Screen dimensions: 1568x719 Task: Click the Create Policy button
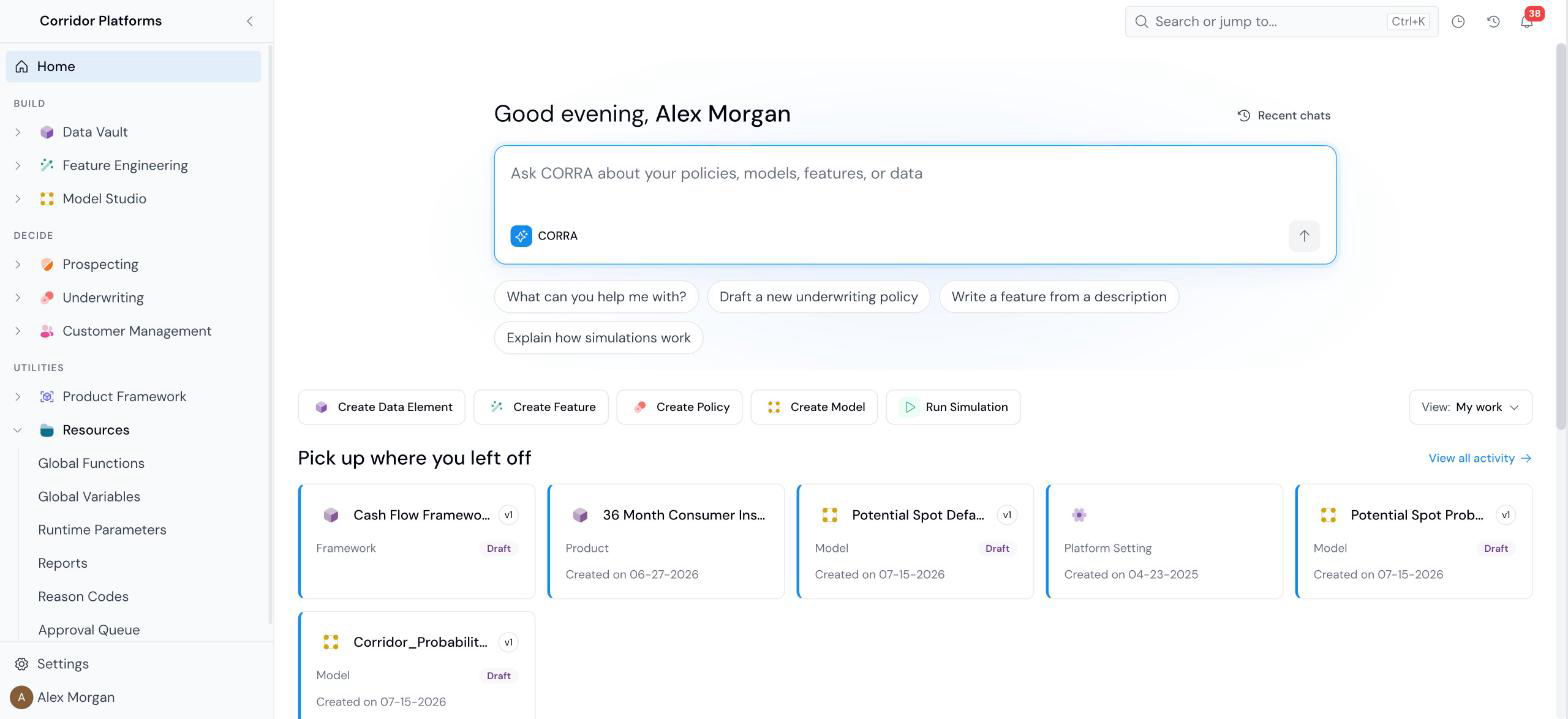680,407
